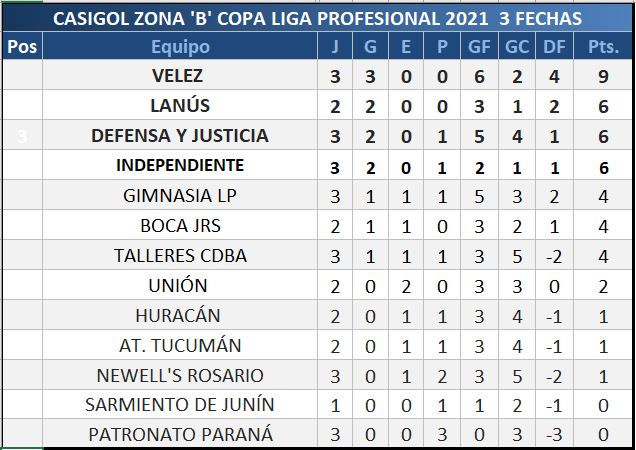Viewport: 636px width, 450px height.
Task: Select the VELEZ team cell
Action: point(181,76)
